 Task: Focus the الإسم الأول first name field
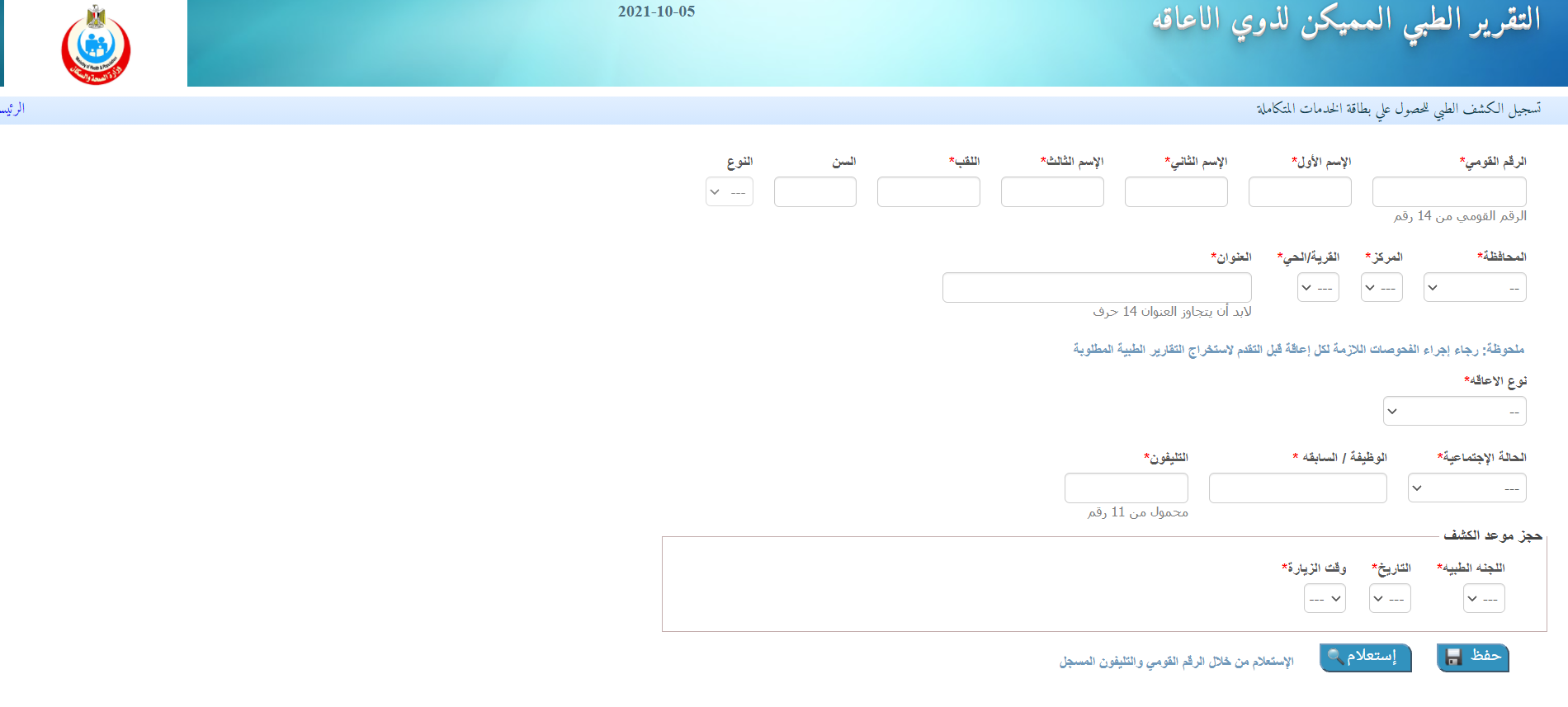[x=1300, y=191]
